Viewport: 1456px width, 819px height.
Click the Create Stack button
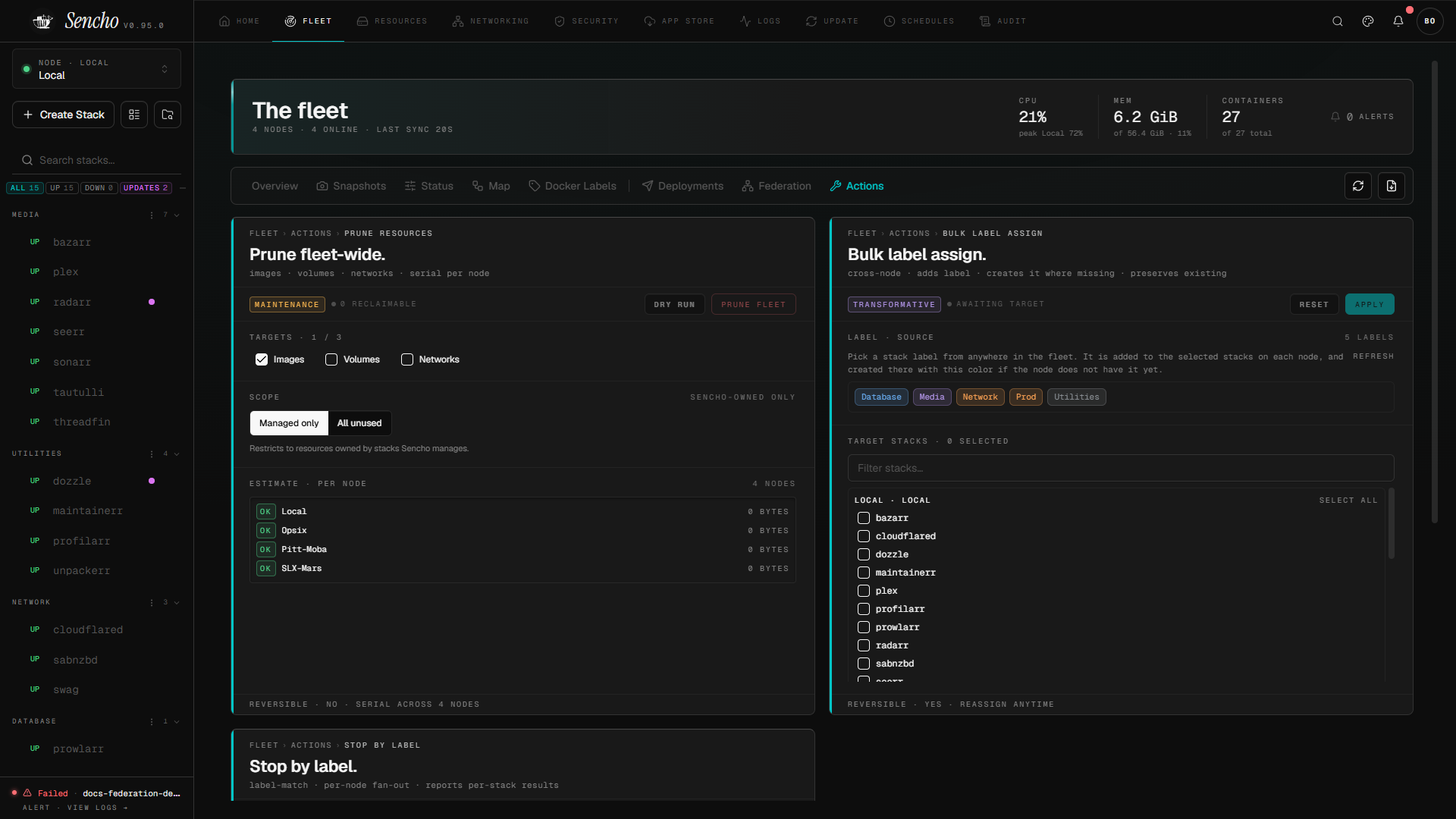pos(64,115)
